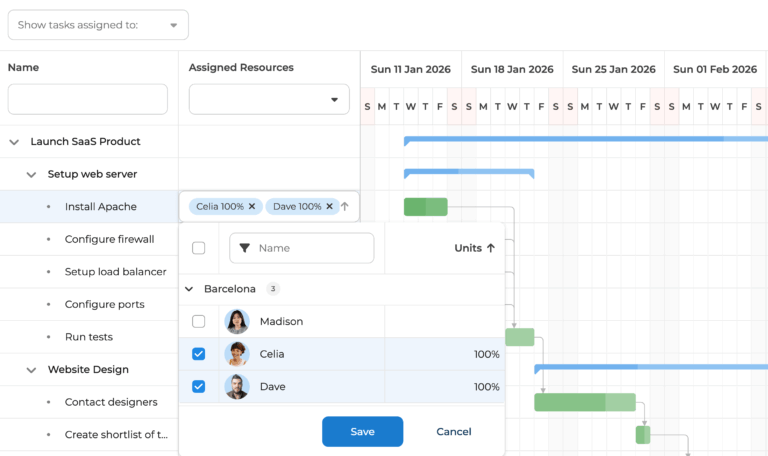Screen dimensions: 768x456
Task: Click the arrow icon in the resource chip field
Action: click(345, 207)
